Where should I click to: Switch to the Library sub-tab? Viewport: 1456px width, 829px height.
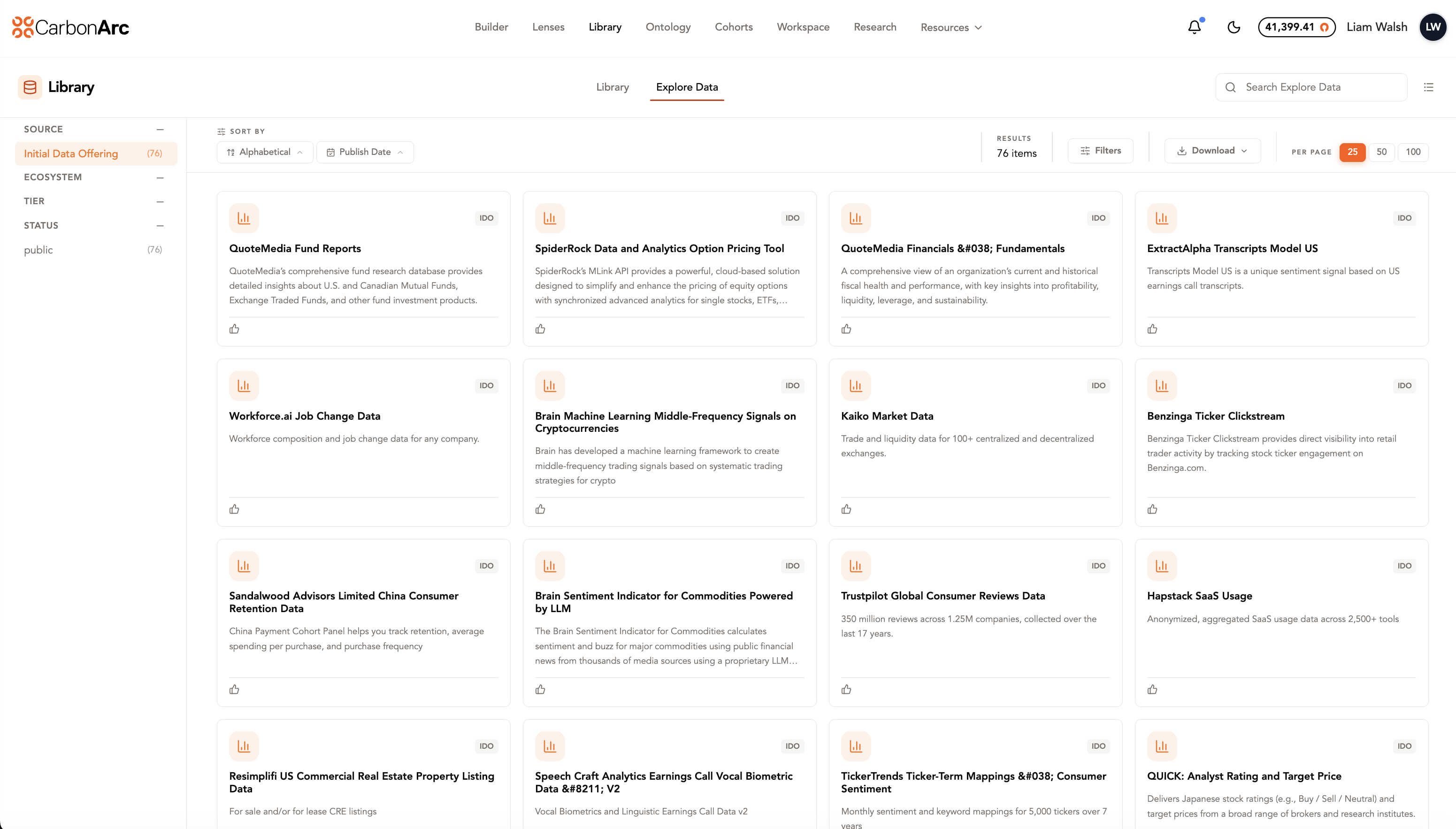tap(613, 87)
